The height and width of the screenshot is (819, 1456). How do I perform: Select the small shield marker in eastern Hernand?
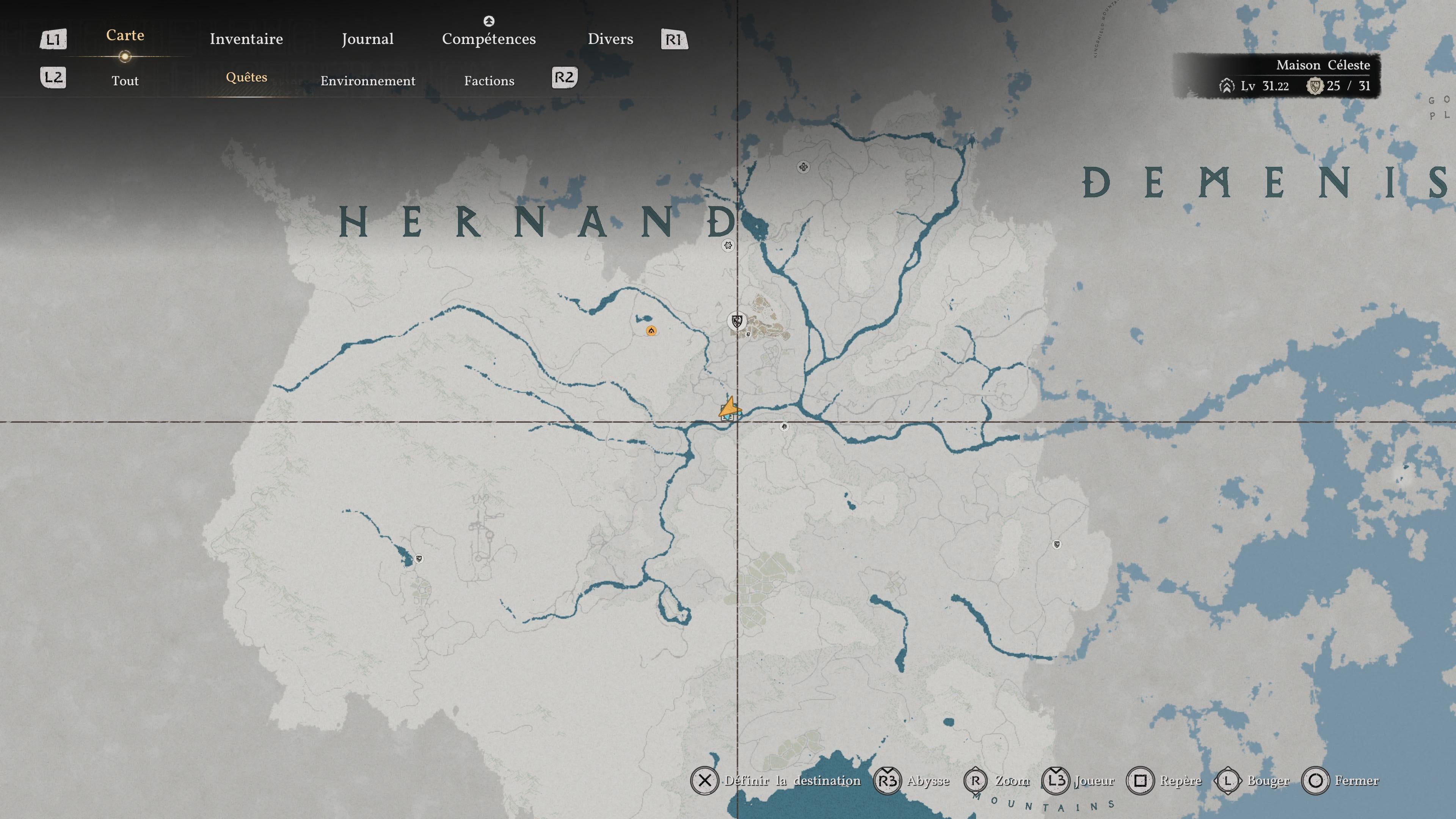pyautogui.click(x=1057, y=545)
